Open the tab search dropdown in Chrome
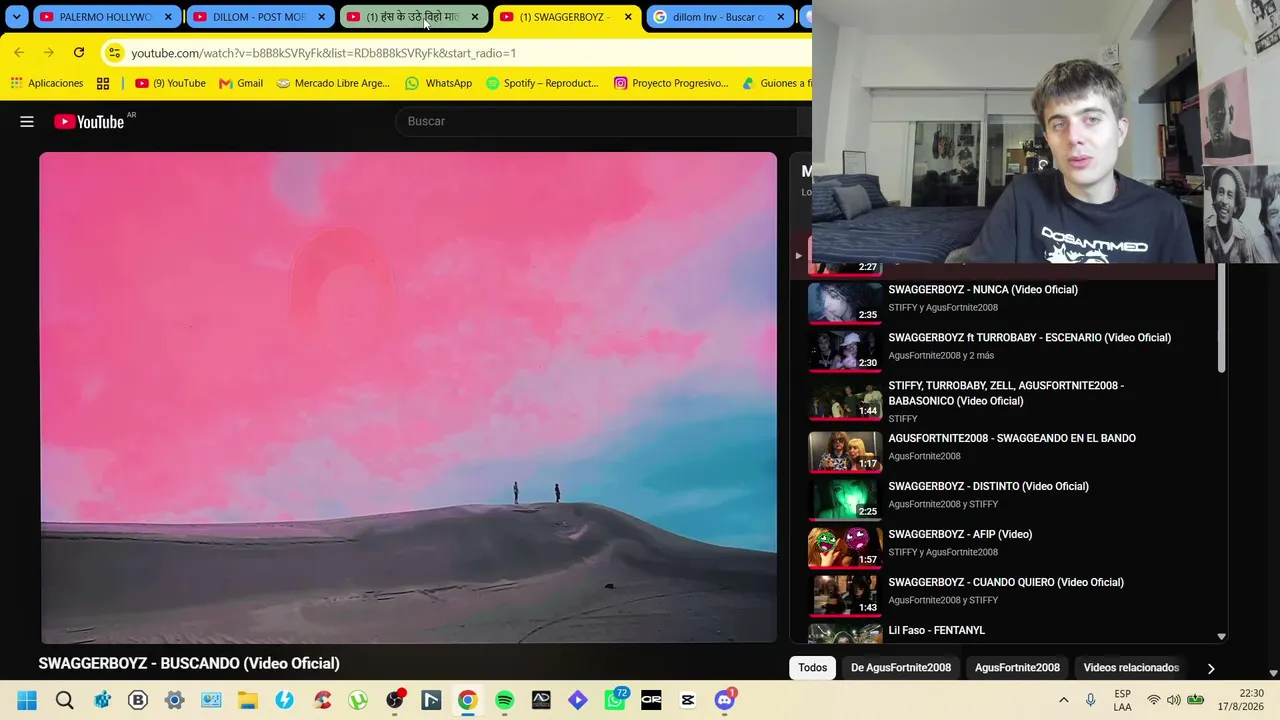 click(17, 17)
